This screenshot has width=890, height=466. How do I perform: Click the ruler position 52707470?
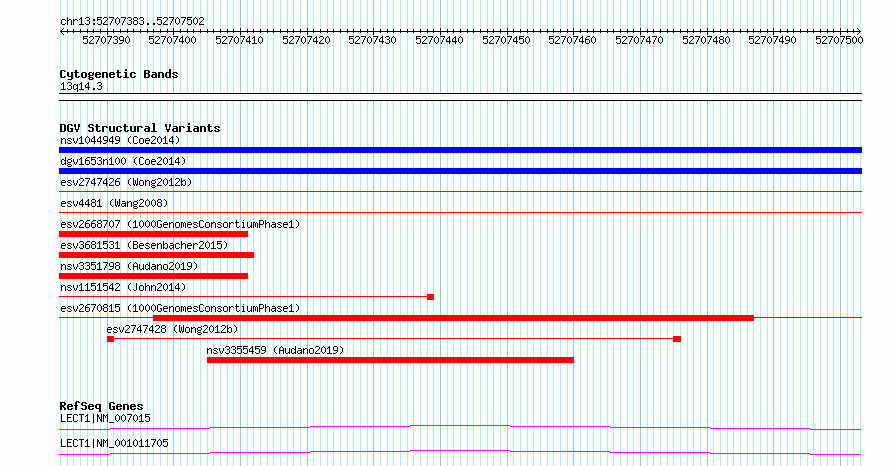point(640,40)
